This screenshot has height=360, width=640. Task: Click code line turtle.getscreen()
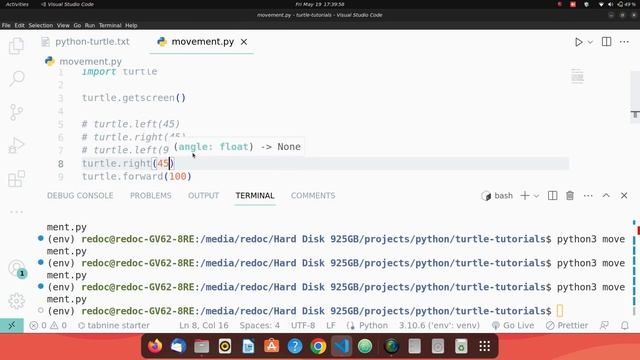134,98
